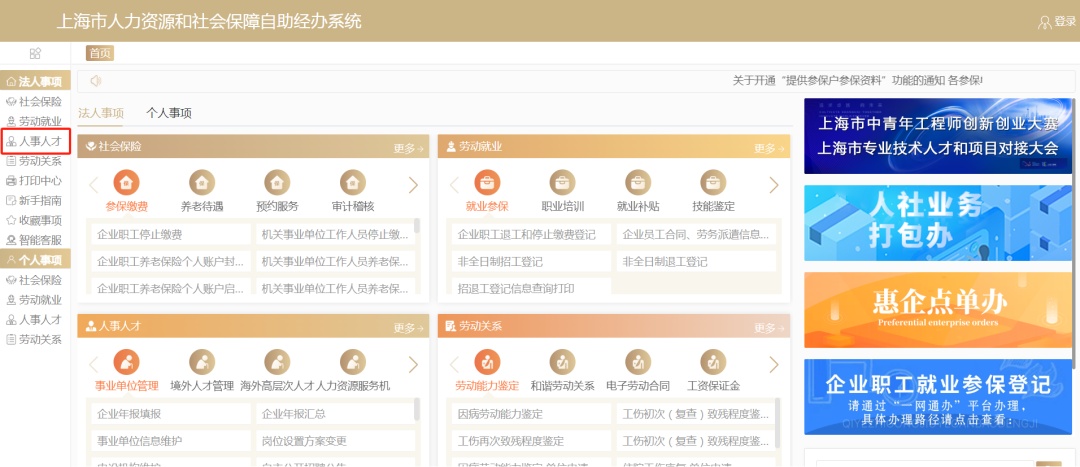
Task: Select the 首页 tab
Action: coord(100,53)
